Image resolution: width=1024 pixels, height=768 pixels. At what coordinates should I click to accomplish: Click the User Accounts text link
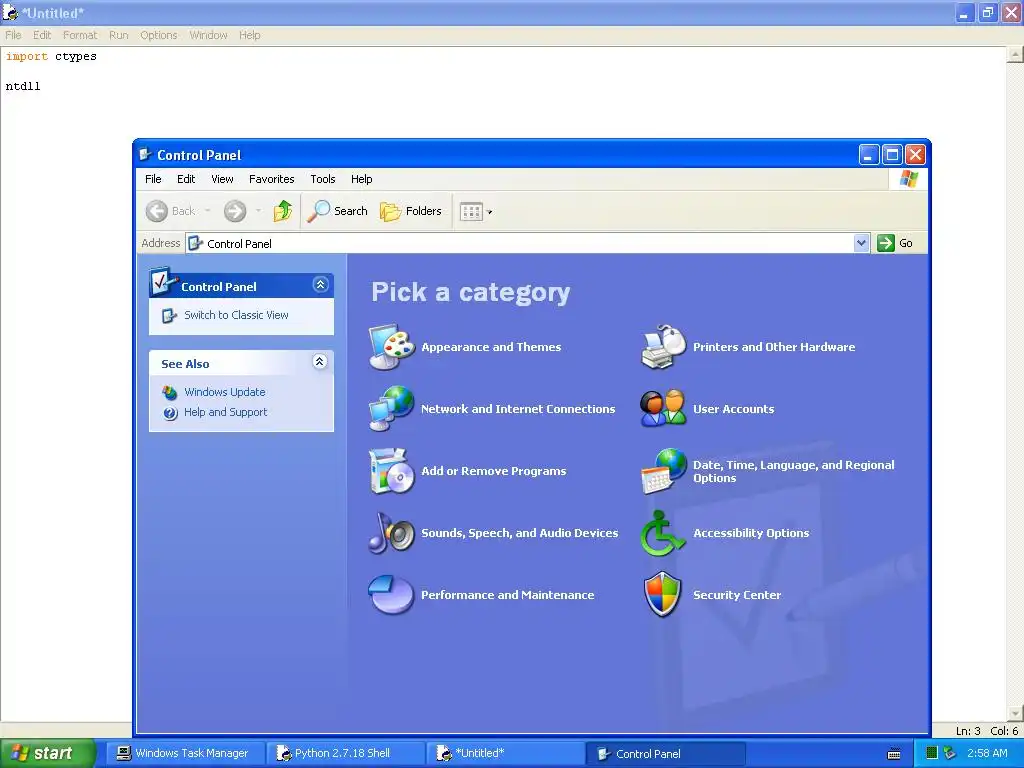click(733, 409)
